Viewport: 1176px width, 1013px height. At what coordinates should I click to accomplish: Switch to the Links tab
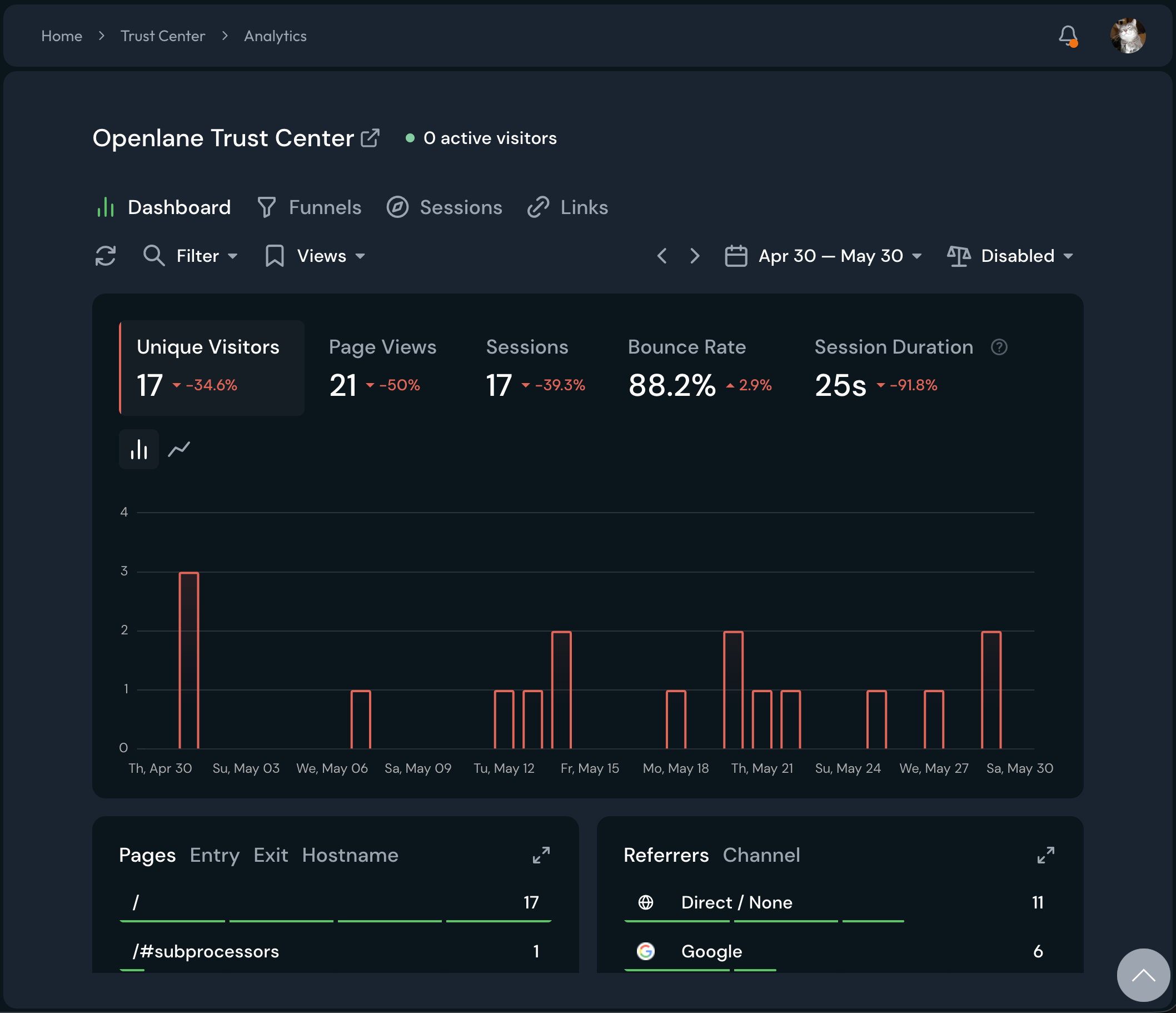tap(567, 207)
